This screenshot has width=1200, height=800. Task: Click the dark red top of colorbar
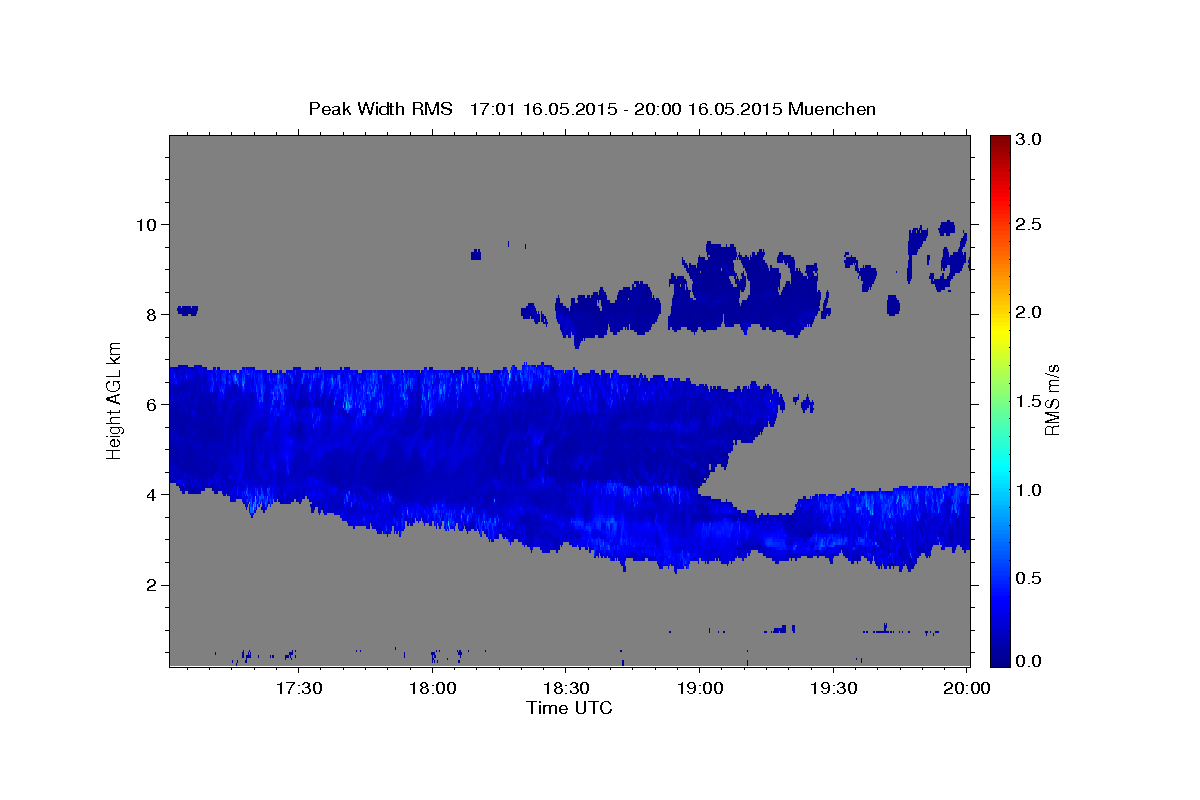(1000, 142)
